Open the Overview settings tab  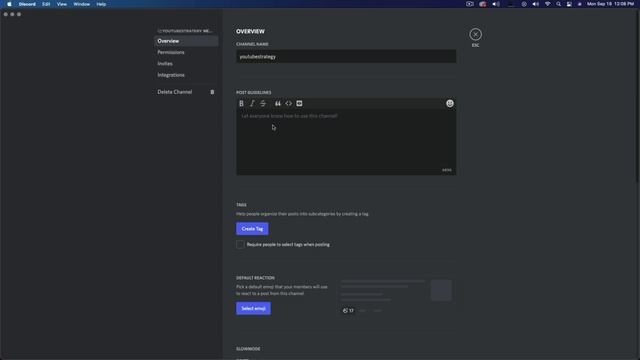pyautogui.click(x=186, y=41)
